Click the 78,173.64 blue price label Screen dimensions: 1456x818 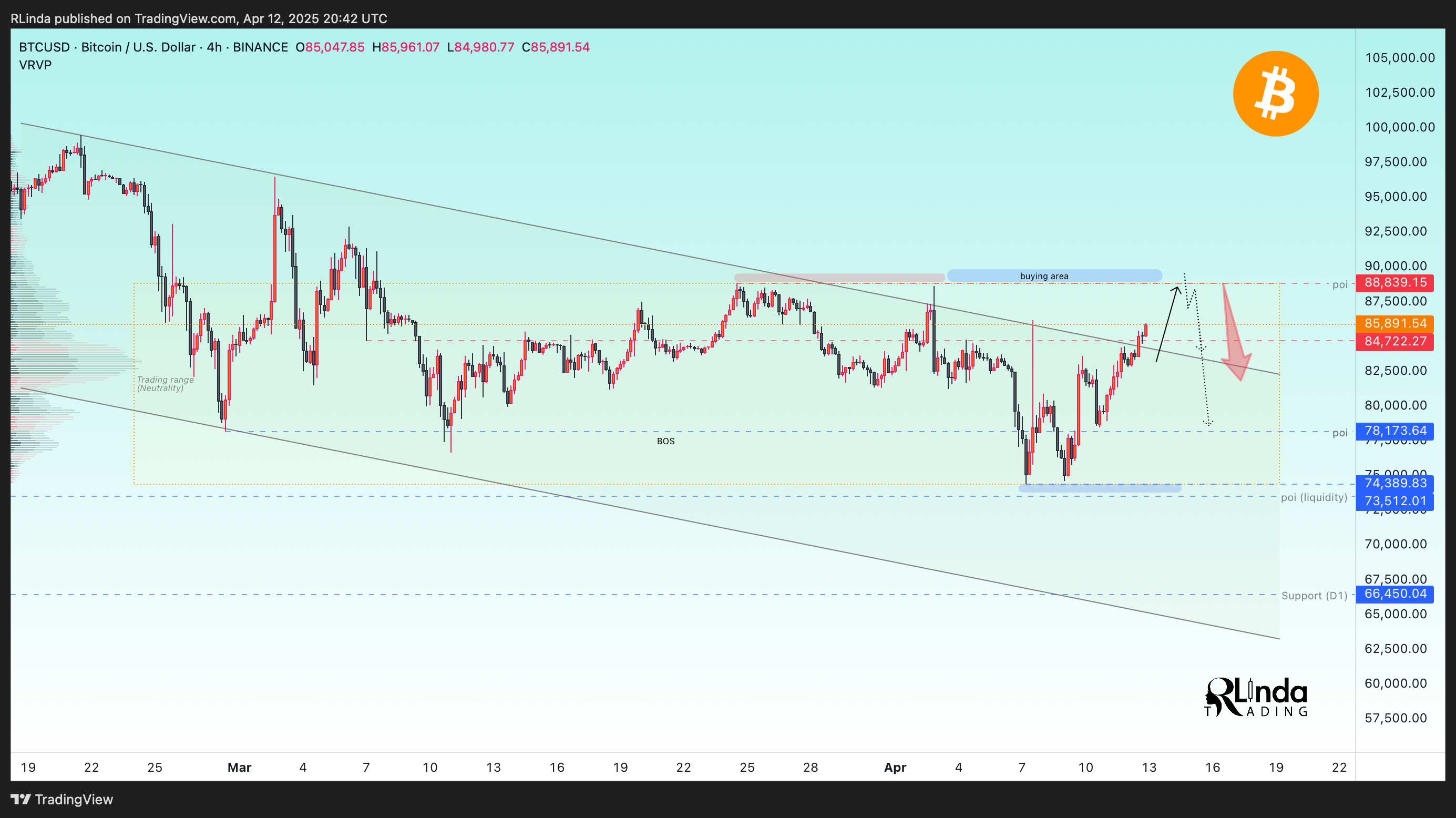coord(1395,431)
